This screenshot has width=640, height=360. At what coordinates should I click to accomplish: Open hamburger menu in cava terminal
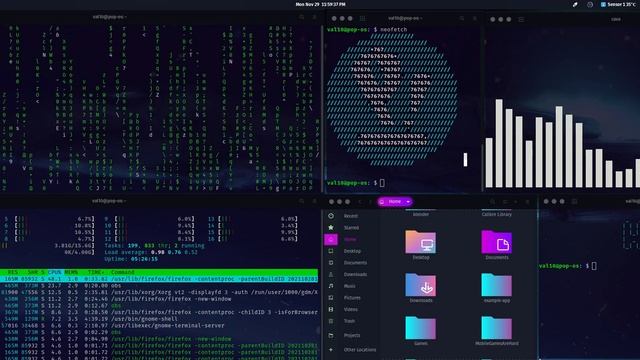[521, 19]
